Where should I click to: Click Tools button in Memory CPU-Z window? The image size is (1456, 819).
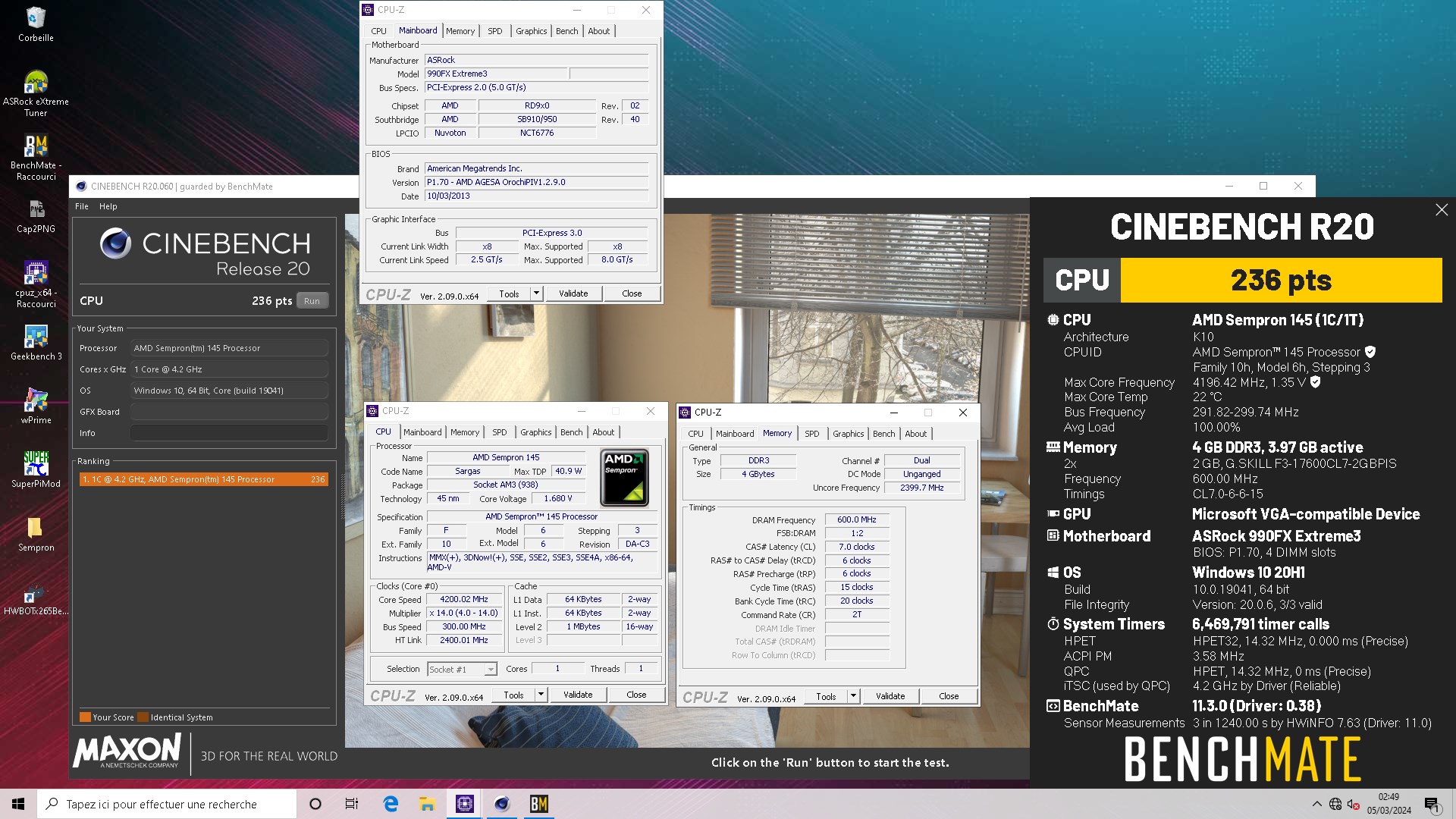[827, 696]
